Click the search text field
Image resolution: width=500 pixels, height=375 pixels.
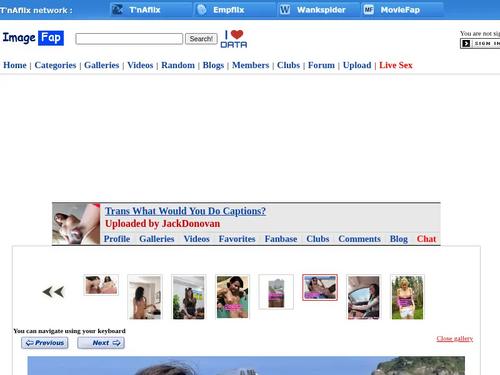click(x=129, y=39)
